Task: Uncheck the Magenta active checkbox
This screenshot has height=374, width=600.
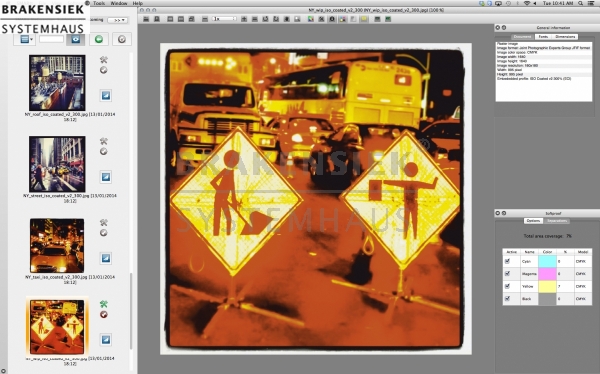Action: 507,274
